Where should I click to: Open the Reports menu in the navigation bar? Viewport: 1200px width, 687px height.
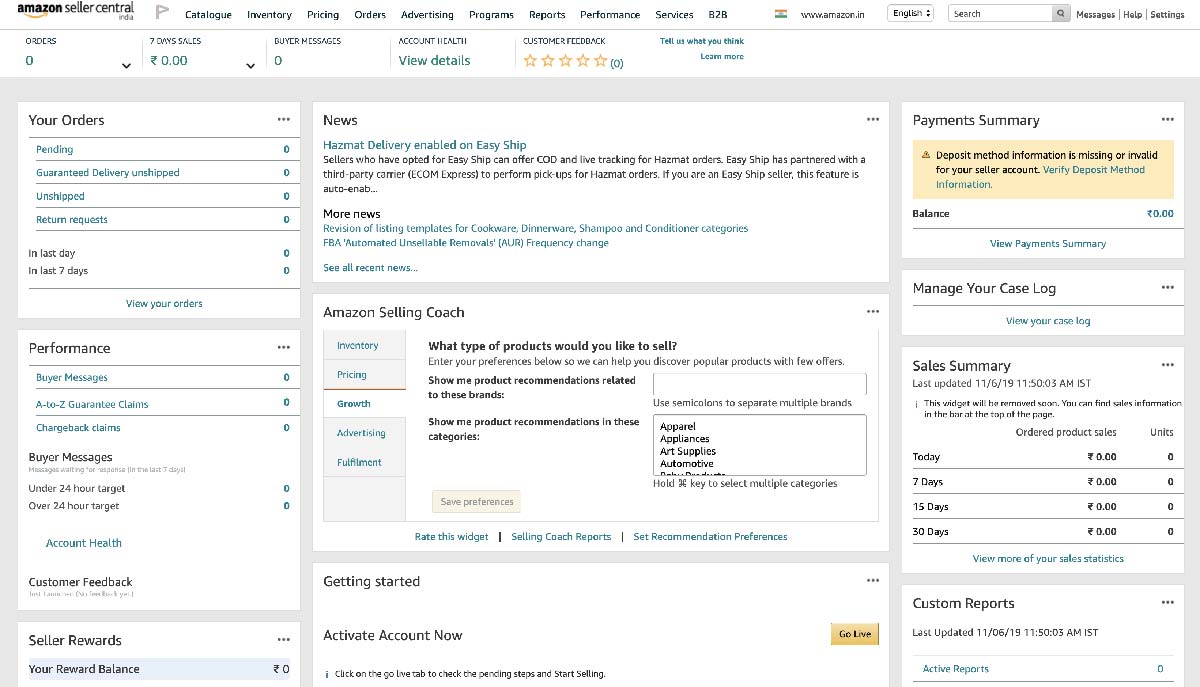click(x=546, y=14)
